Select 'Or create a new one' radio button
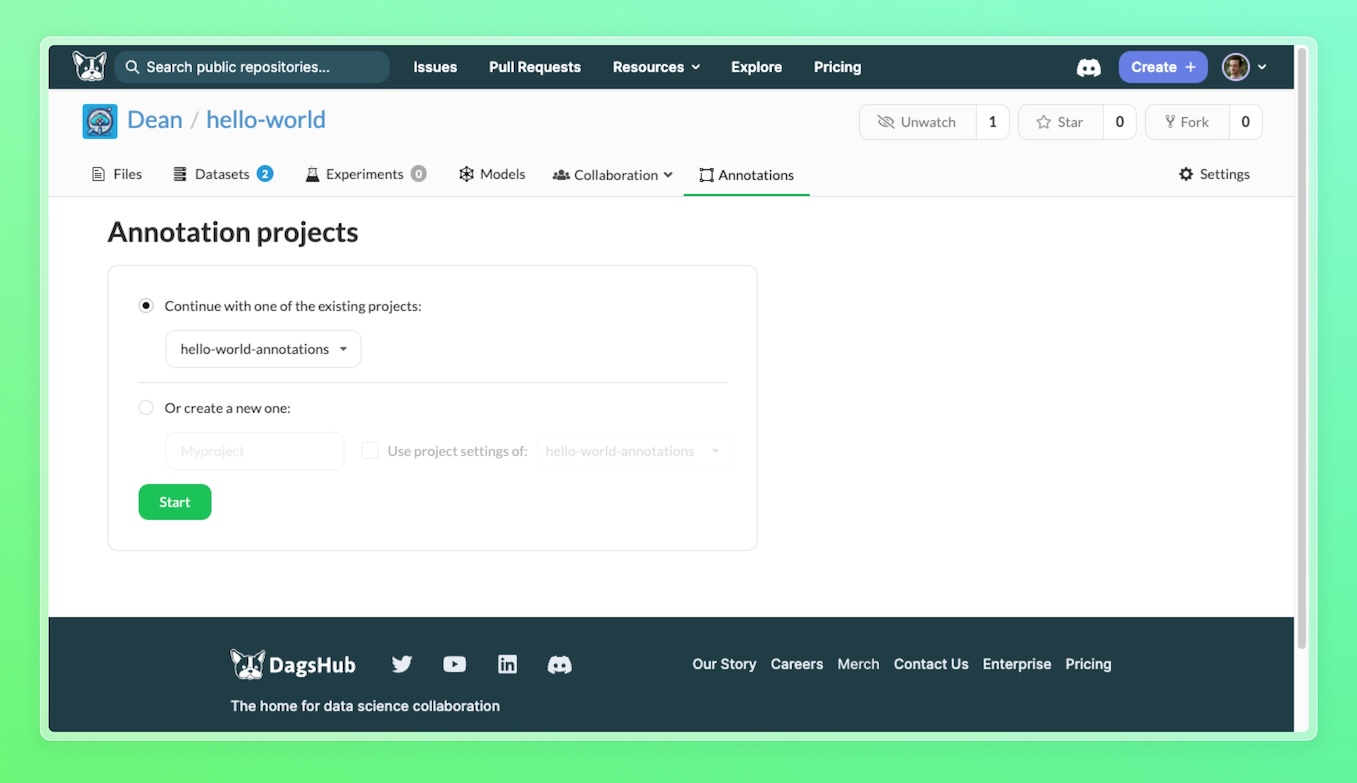1357x783 pixels. pos(146,408)
